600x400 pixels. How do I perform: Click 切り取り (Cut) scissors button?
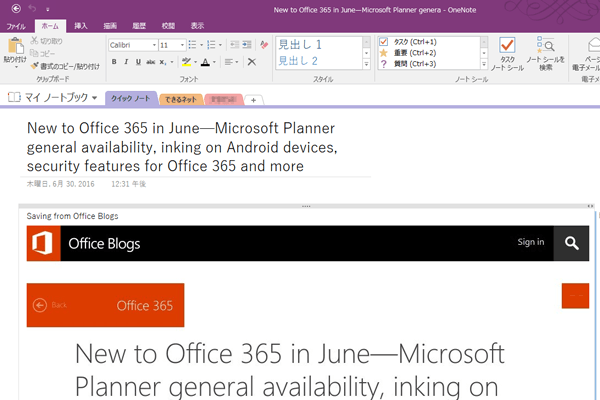click(47, 41)
